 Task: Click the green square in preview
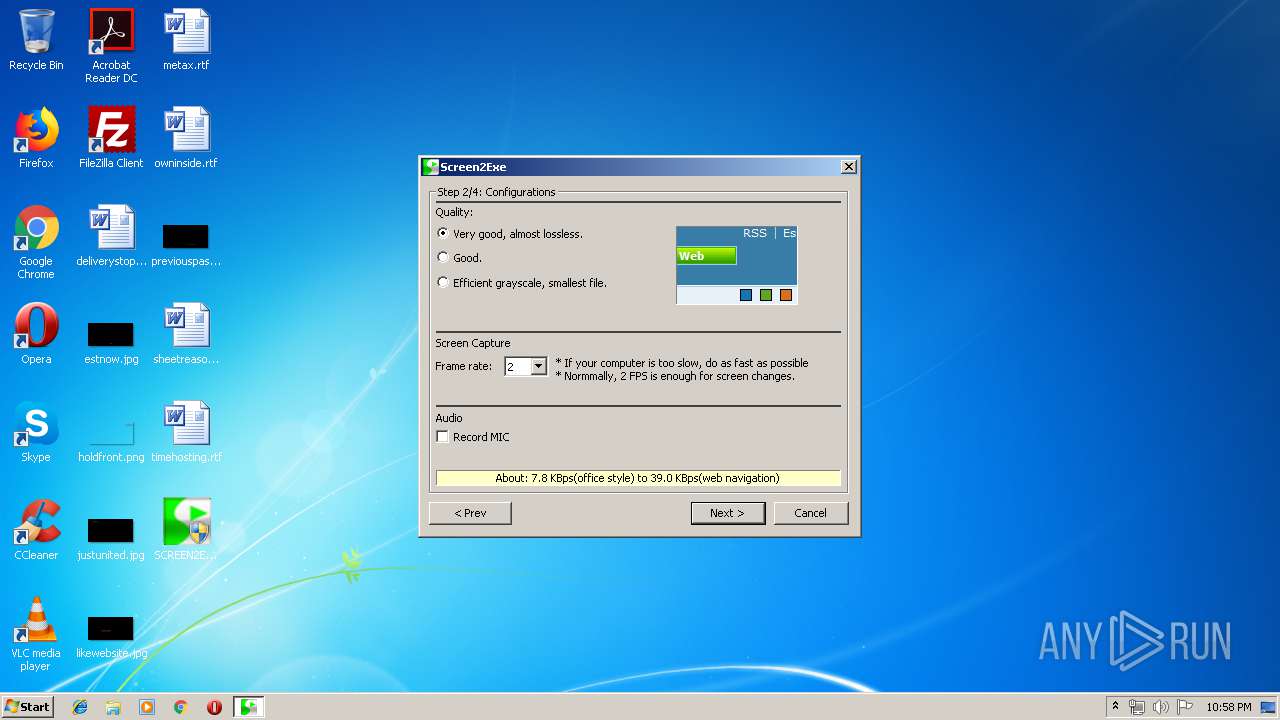766,295
